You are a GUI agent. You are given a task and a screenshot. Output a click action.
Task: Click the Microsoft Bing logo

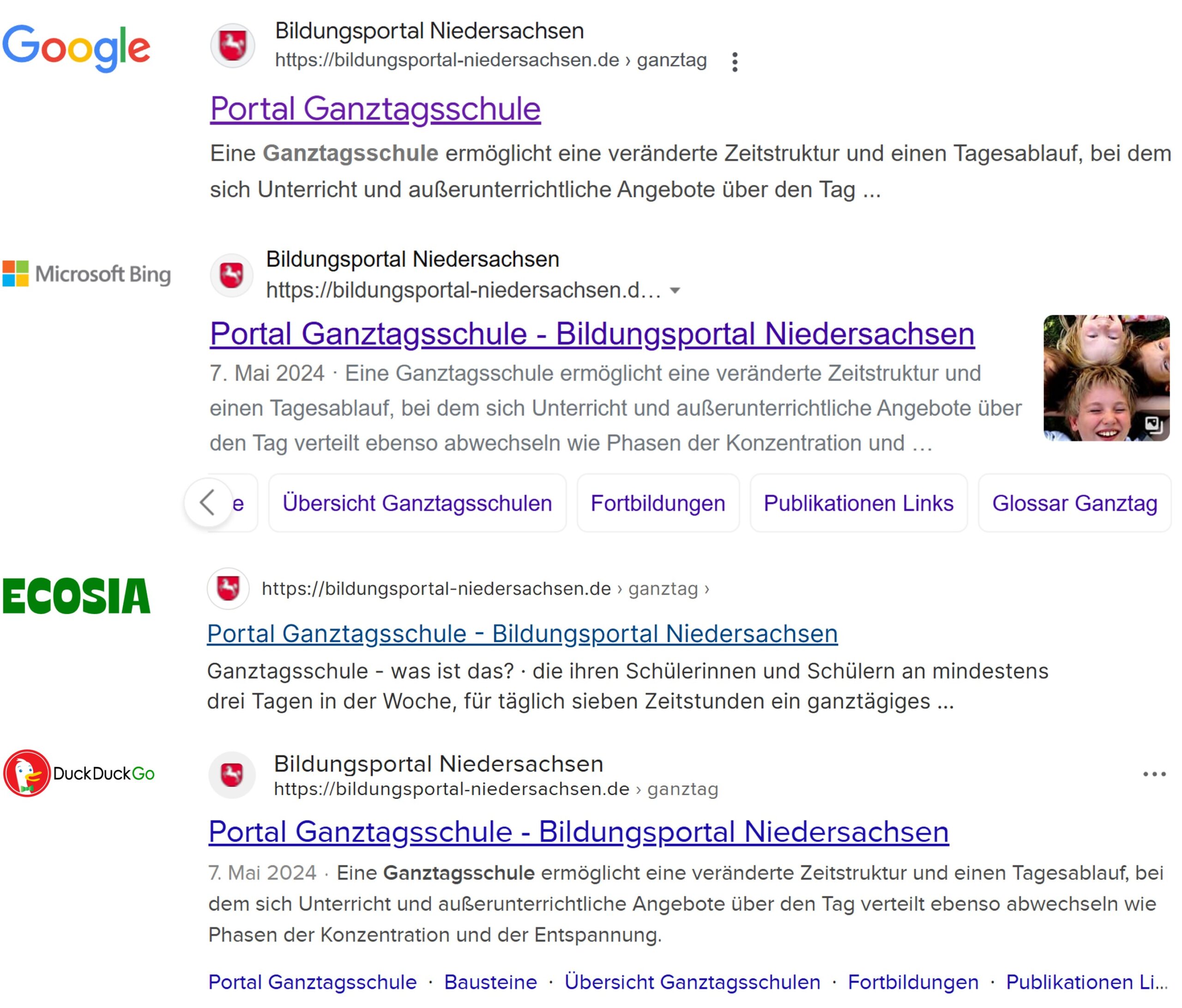pos(87,274)
